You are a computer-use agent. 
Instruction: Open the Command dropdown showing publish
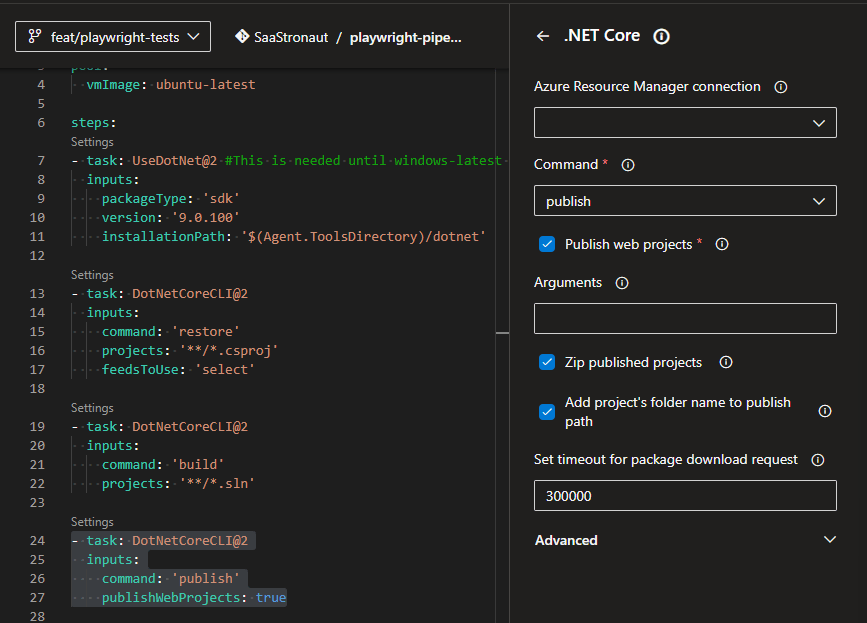point(685,201)
